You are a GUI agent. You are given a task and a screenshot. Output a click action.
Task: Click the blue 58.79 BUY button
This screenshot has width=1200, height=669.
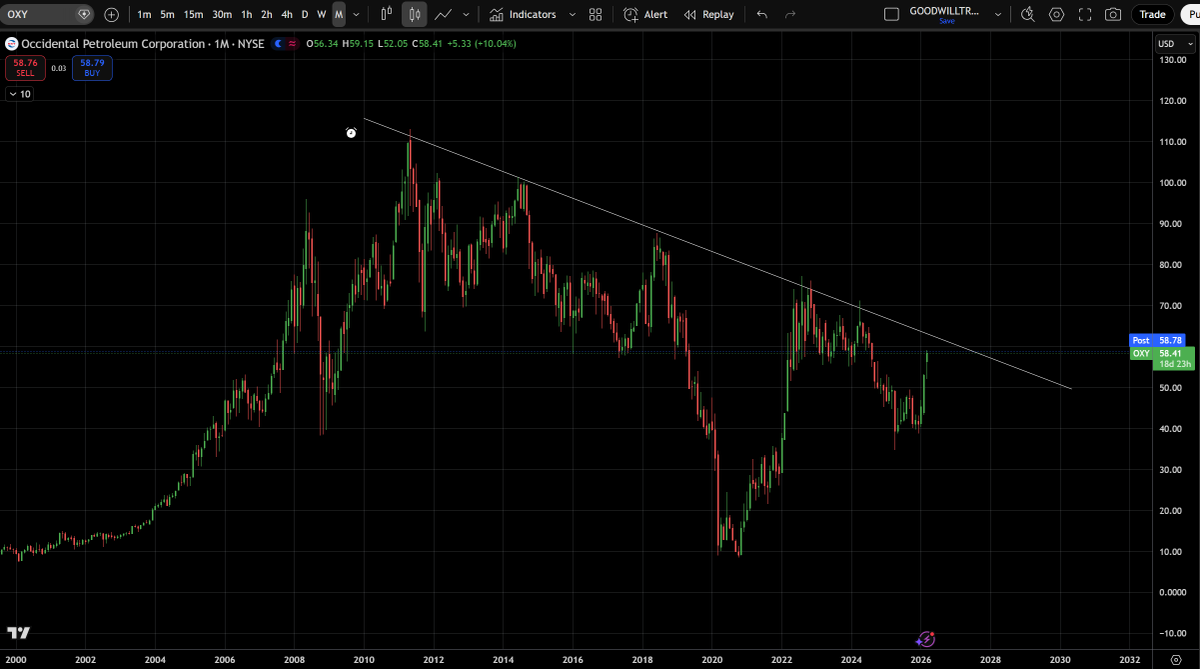tap(92, 67)
